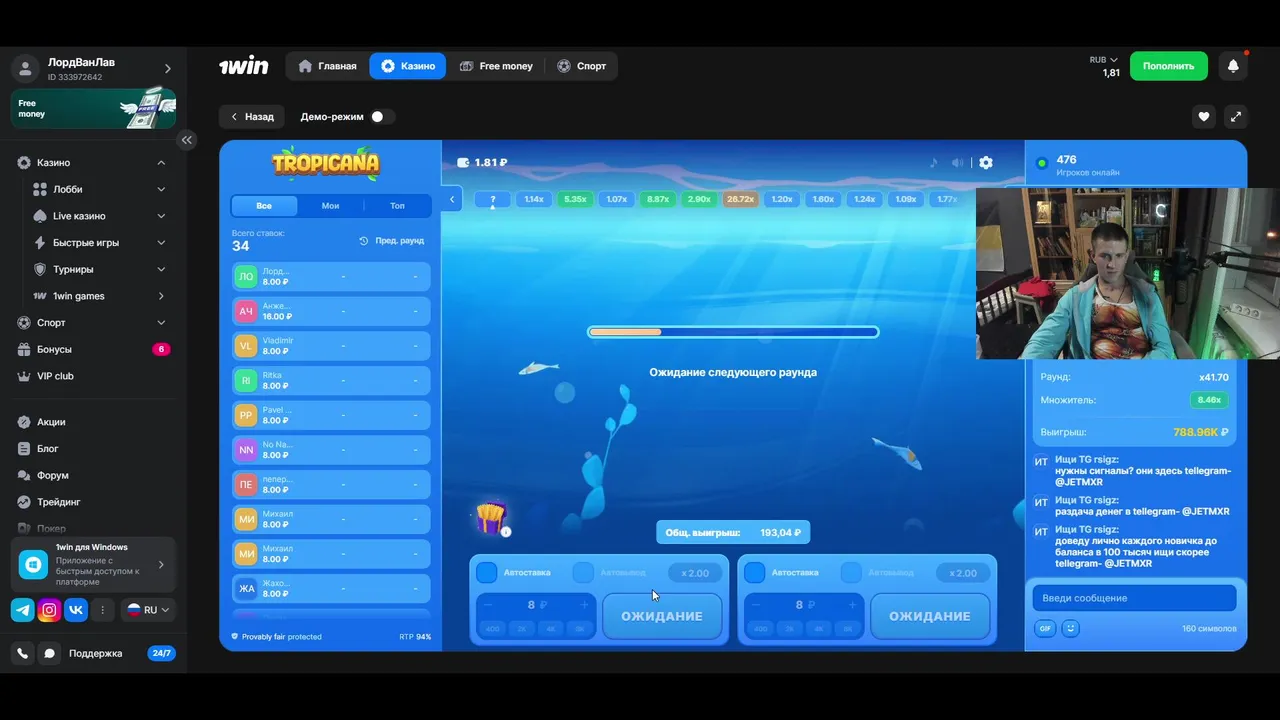Expand the Live casino submenu
This screenshot has width=1280, height=720.
[x=161, y=216]
